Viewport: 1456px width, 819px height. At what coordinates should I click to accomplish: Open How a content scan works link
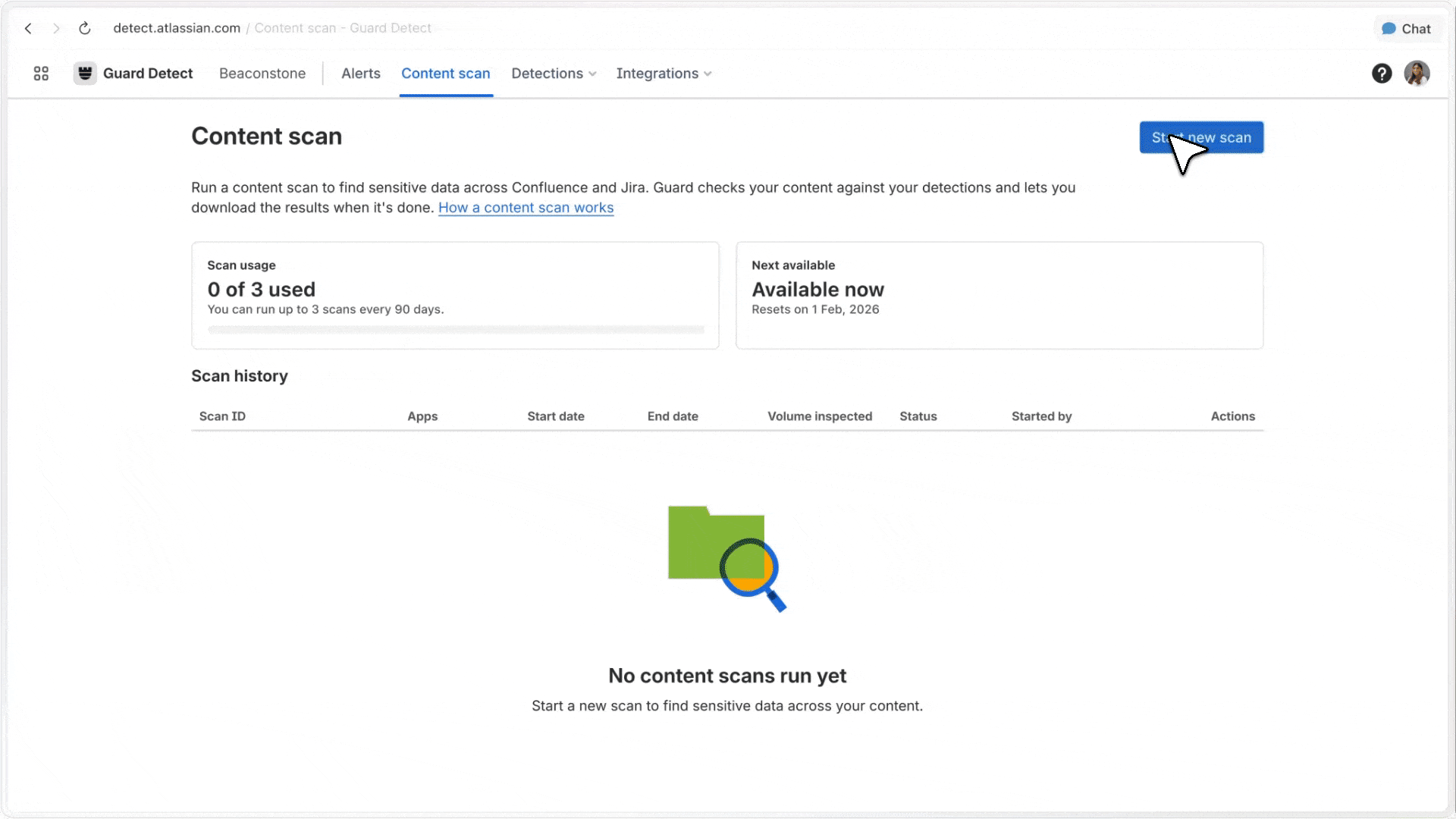tap(526, 208)
